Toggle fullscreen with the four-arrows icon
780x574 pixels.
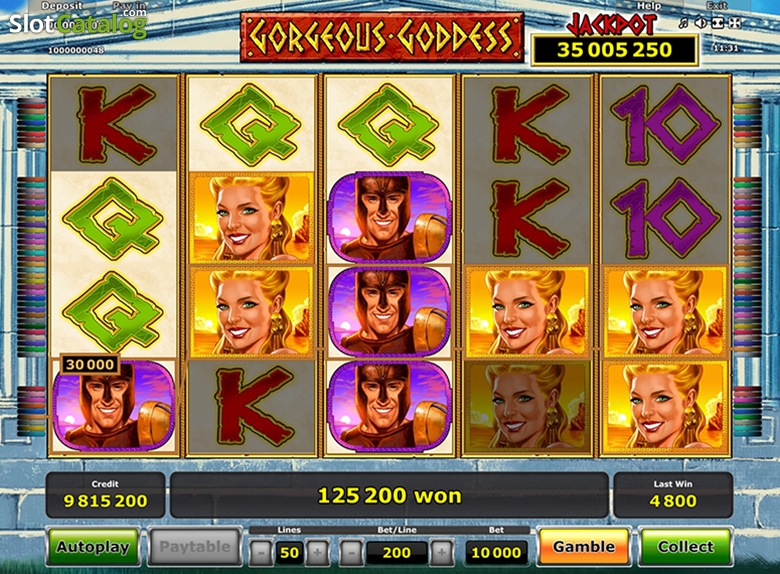click(x=735, y=22)
